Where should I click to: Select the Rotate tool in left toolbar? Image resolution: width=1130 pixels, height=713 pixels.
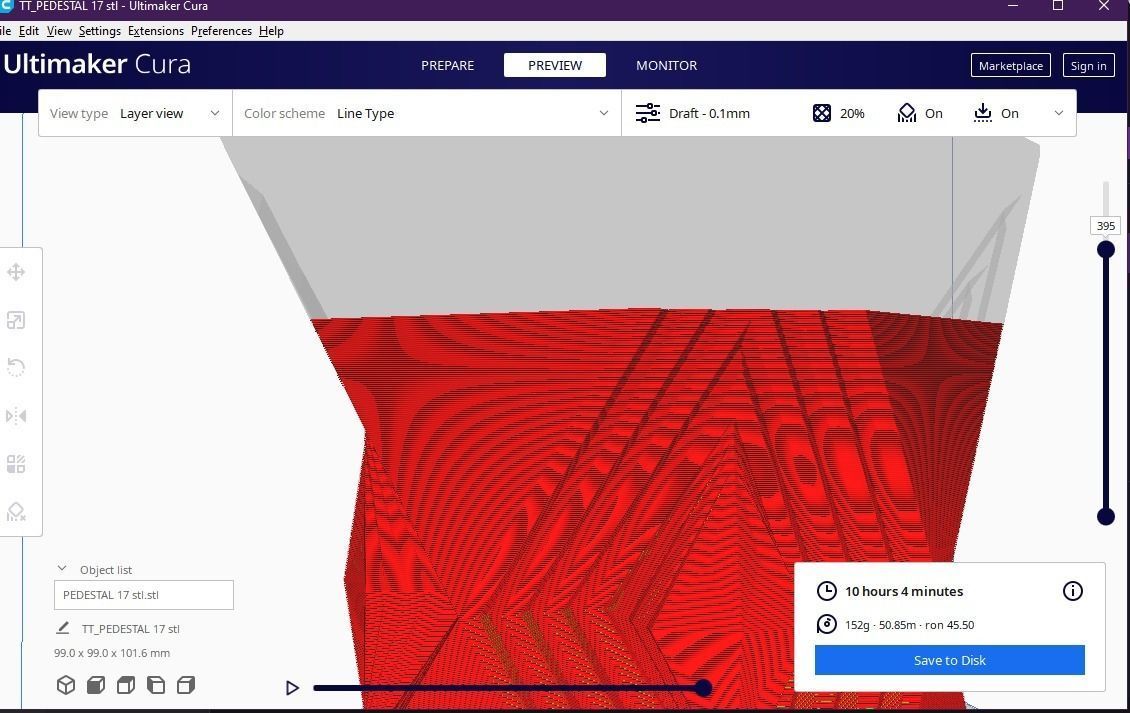pyautogui.click(x=16, y=368)
